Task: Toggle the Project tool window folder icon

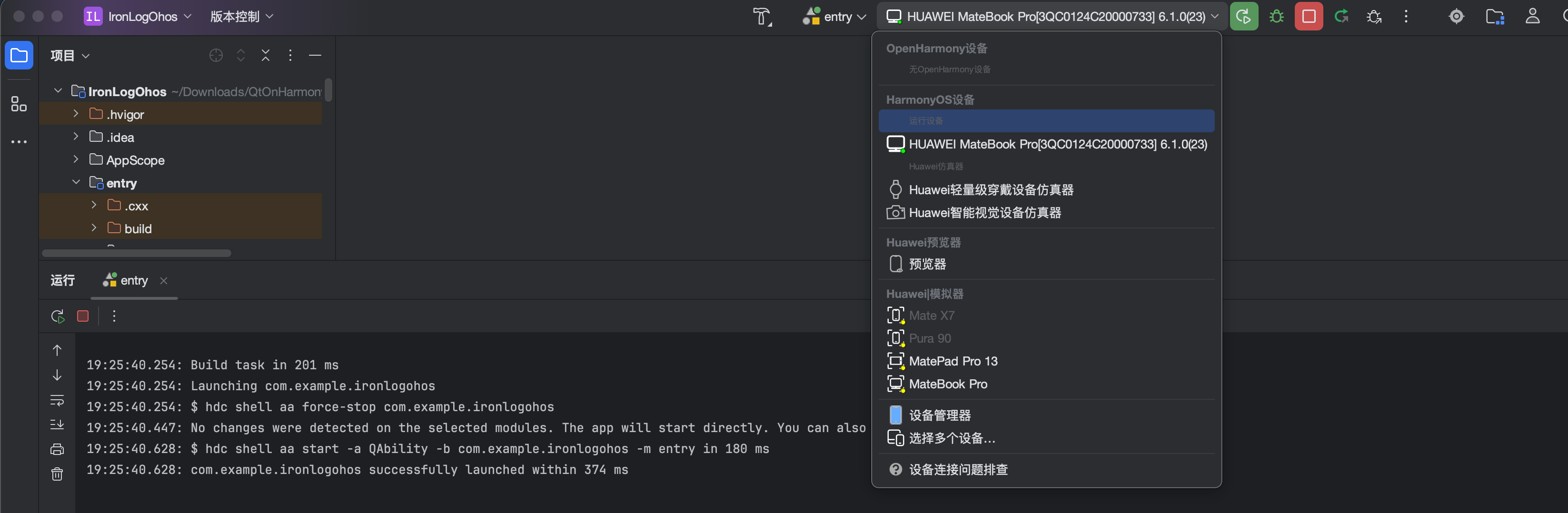Action: click(x=19, y=55)
